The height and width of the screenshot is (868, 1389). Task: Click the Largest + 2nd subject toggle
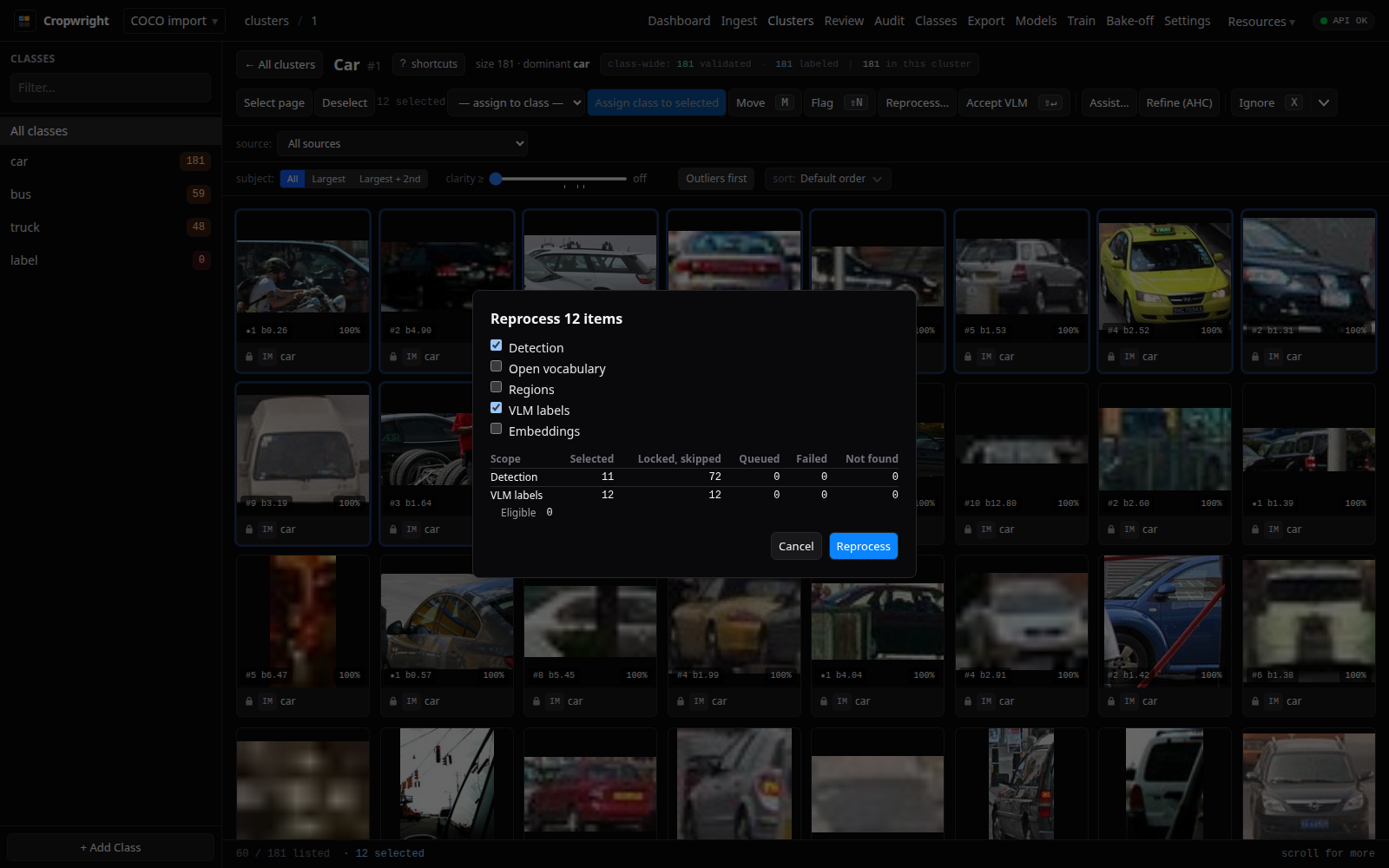tap(390, 179)
